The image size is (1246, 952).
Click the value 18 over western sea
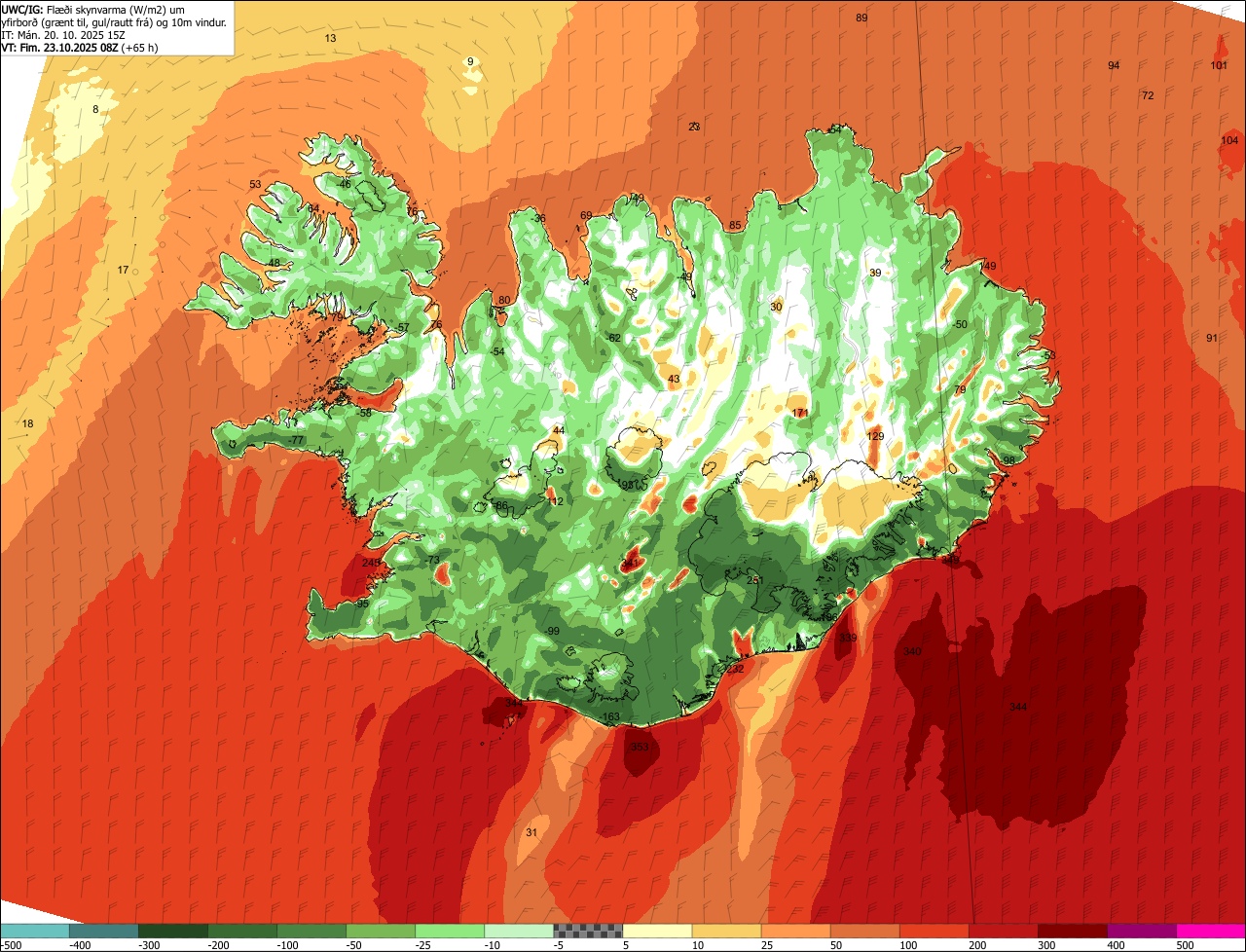(27, 423)
